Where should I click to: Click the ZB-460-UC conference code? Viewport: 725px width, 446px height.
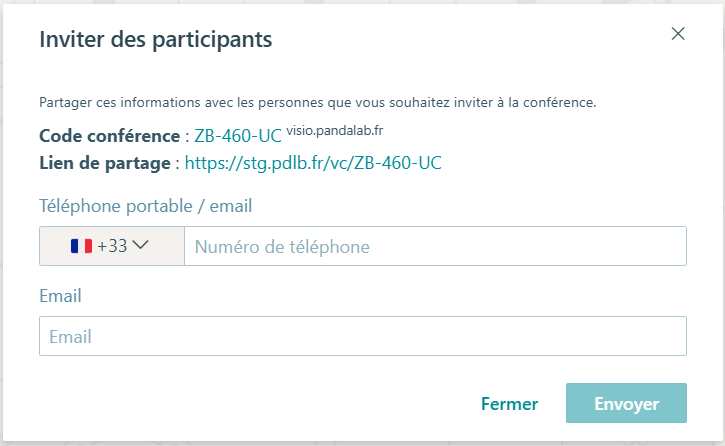(238, 136)
